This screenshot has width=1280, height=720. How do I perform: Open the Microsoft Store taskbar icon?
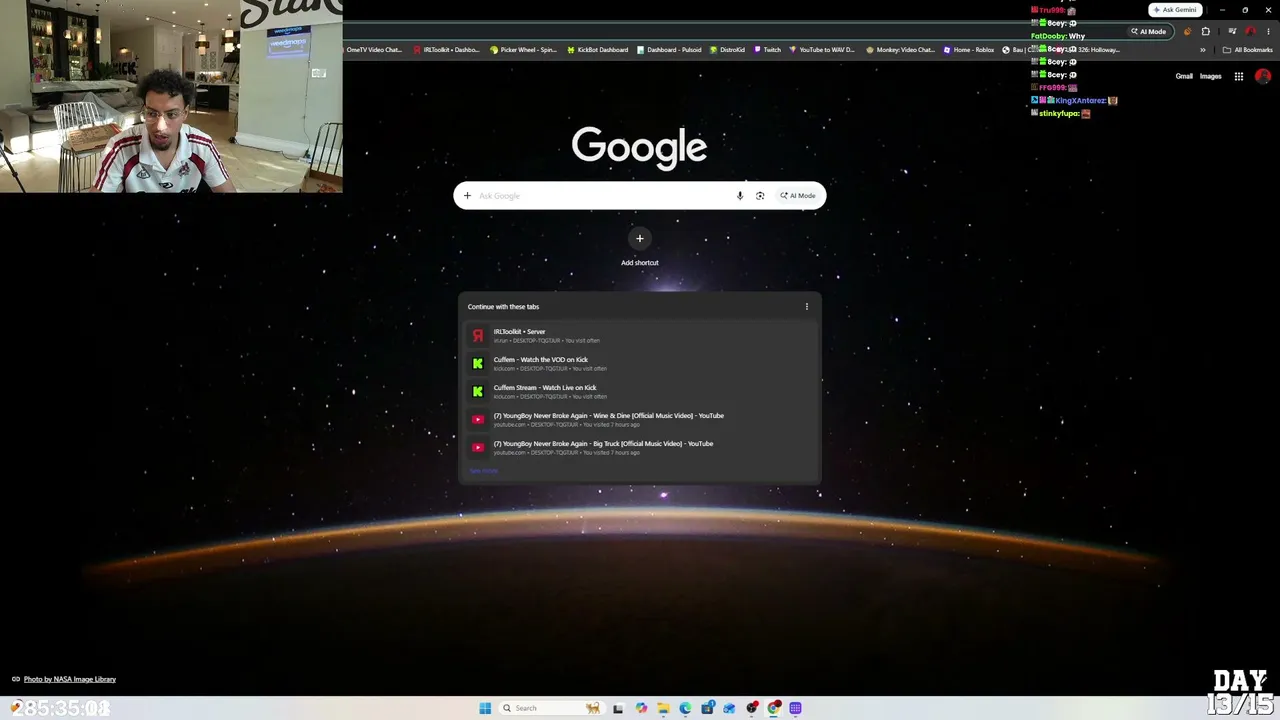point(707,708)
